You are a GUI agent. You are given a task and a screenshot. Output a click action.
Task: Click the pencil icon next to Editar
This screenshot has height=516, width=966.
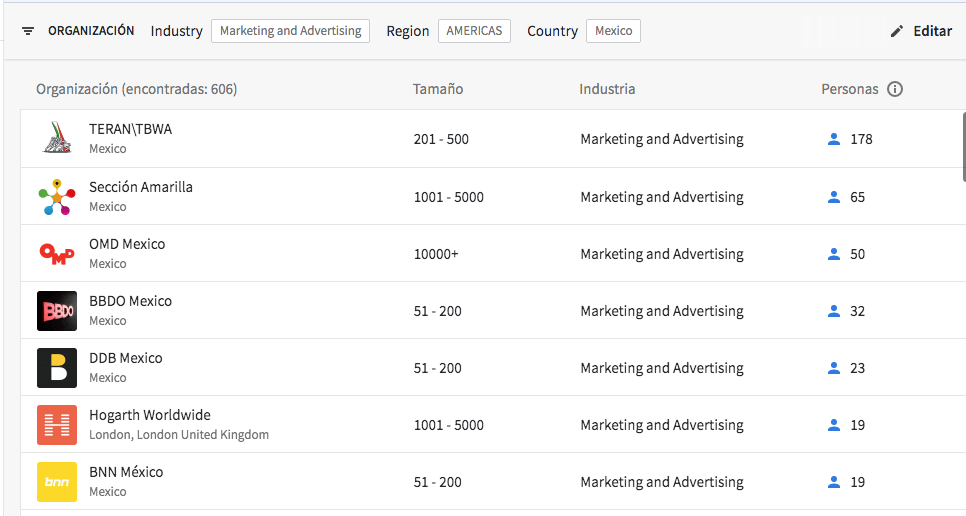tap(896, 31)
